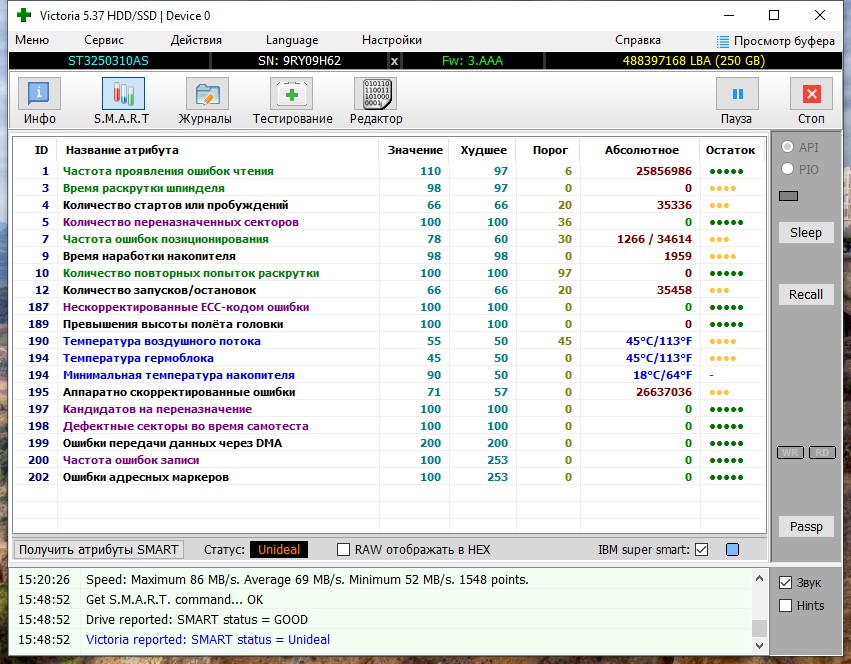Open the Справка help menu
This screenshot has height=664, width=851.
click(638, 40)
